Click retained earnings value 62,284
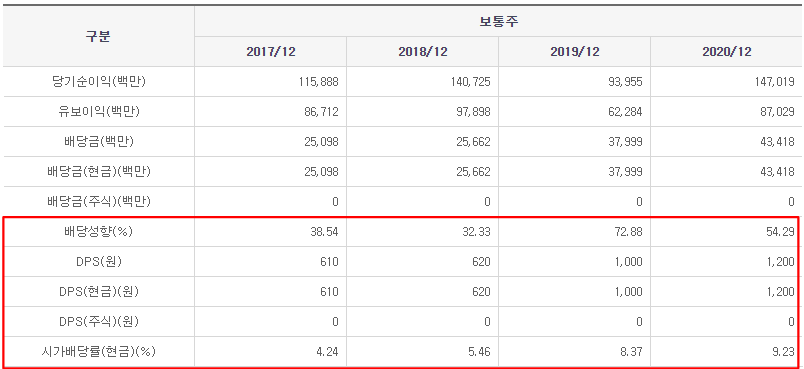This screenshot has height=369, width=804. [x=626, y=112]
